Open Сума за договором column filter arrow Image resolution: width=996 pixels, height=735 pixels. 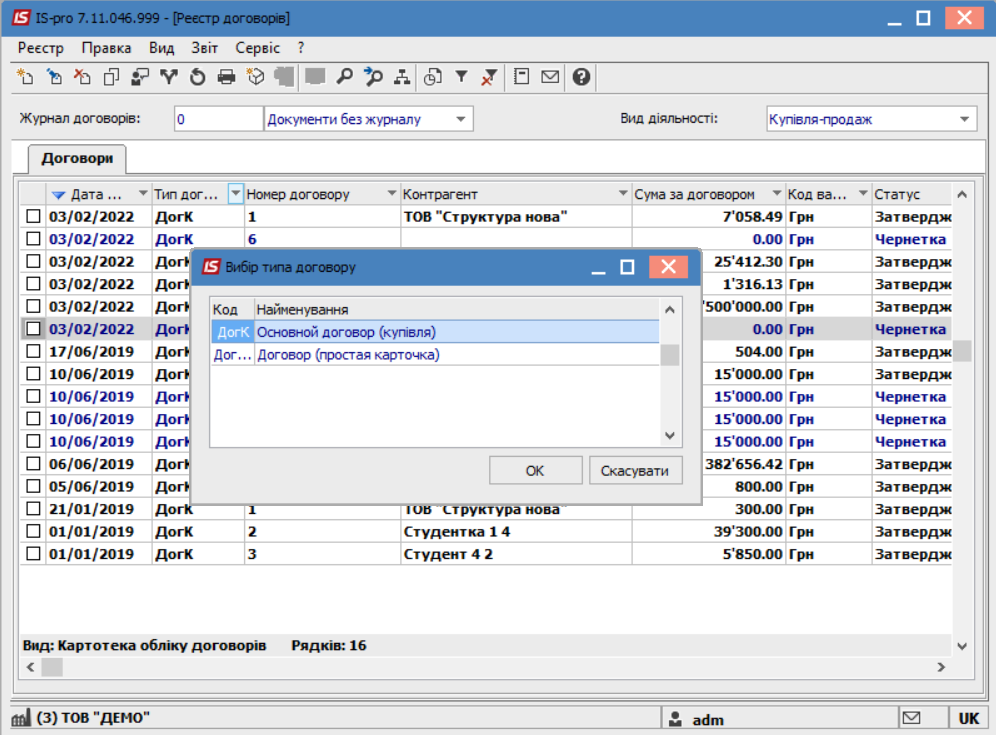777,193
